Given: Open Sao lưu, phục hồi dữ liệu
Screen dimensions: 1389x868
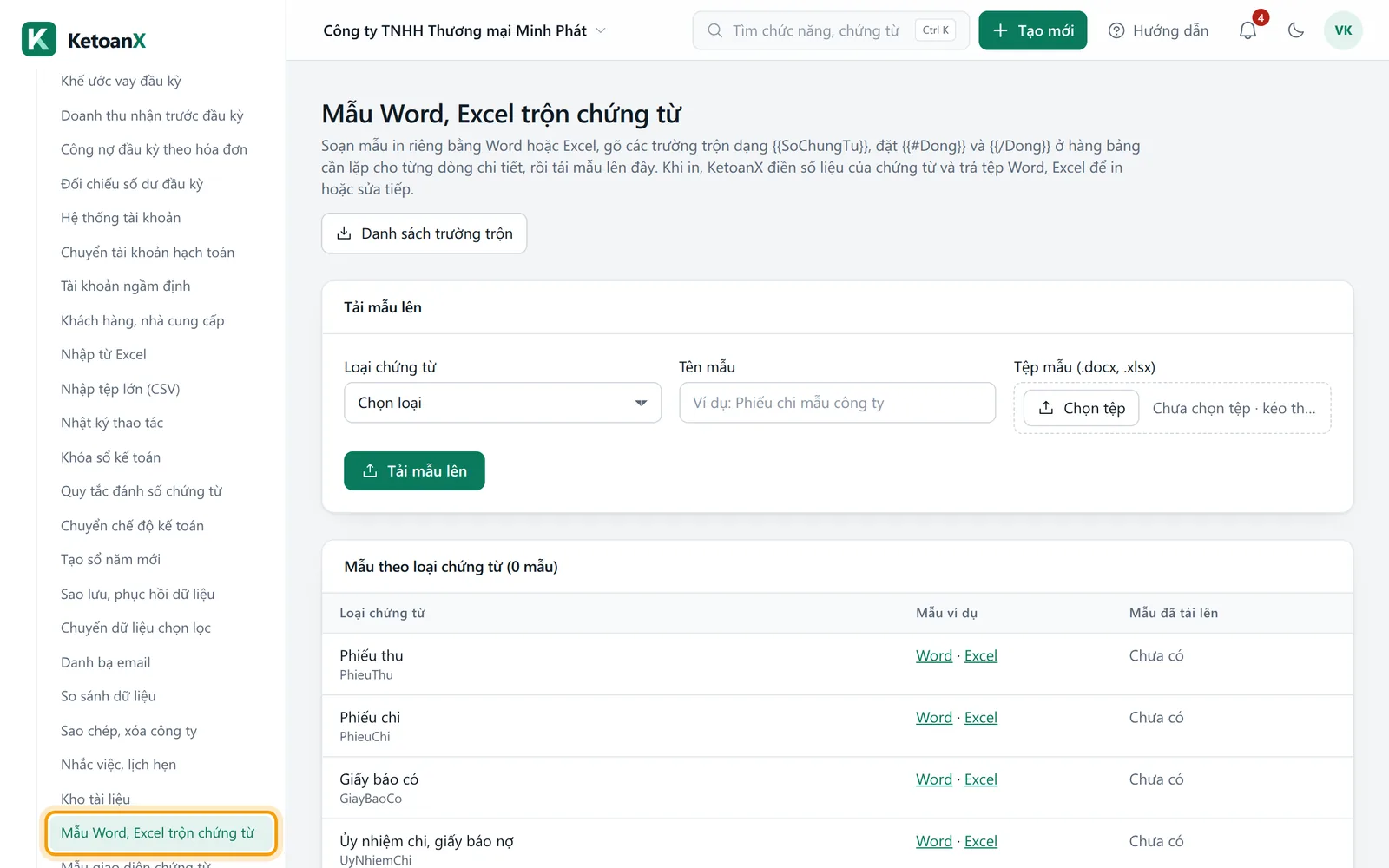Looking at the screenshot, I should (x=137, y=594).
